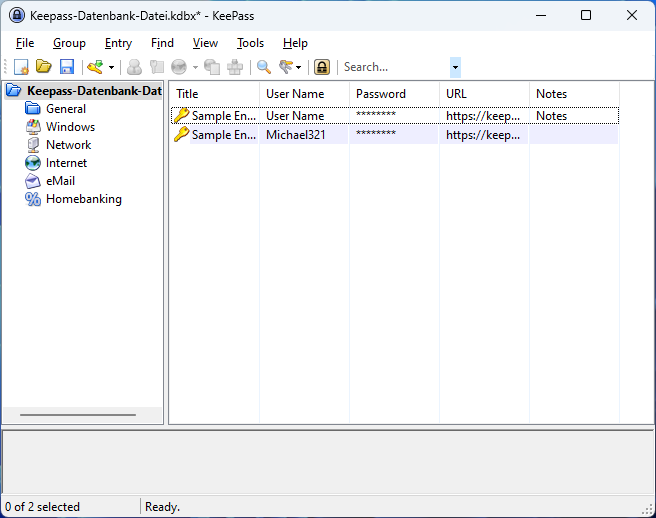Sort entries by Title column header
The height and width of the screenshot is (518, 656).
click(x=215, y=94)
